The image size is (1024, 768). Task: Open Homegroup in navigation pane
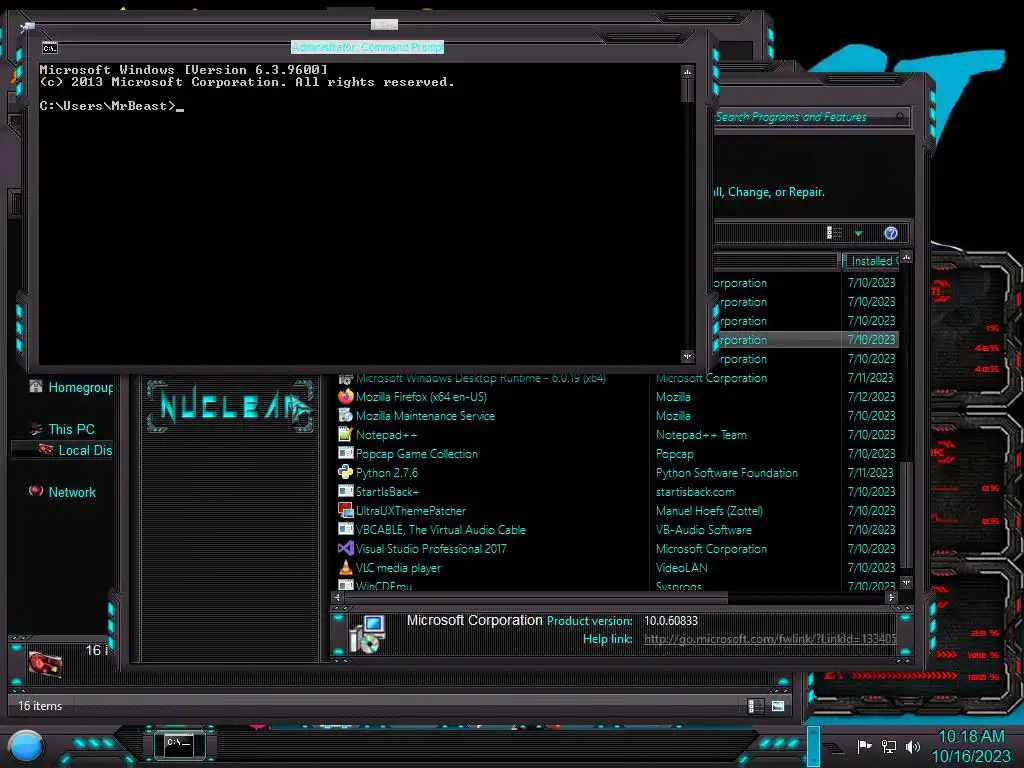[80, 388]
